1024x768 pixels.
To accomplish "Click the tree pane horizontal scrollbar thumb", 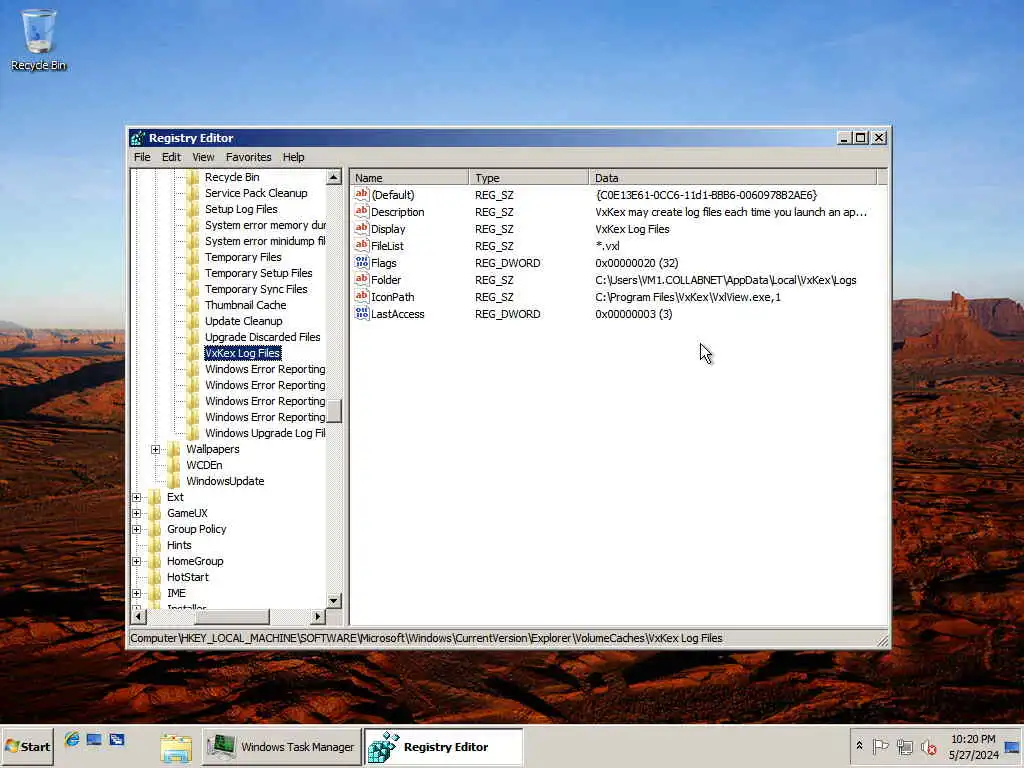I will (x=231, y=616).
